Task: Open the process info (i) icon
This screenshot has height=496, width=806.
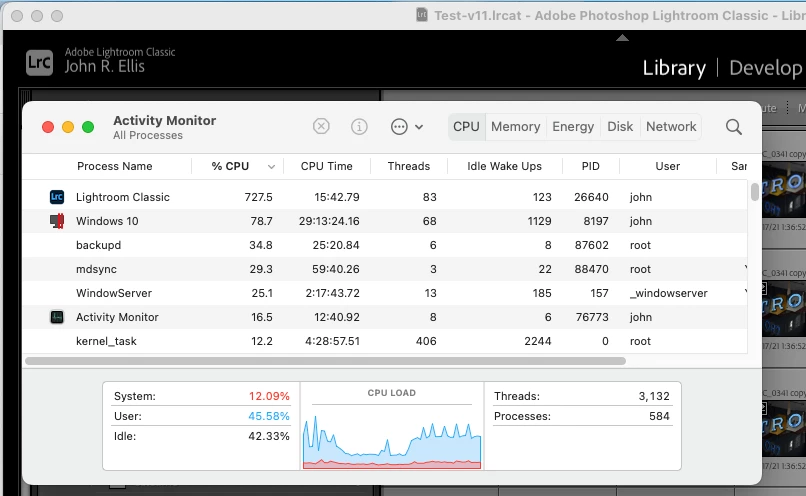Action: pos(359,126)
